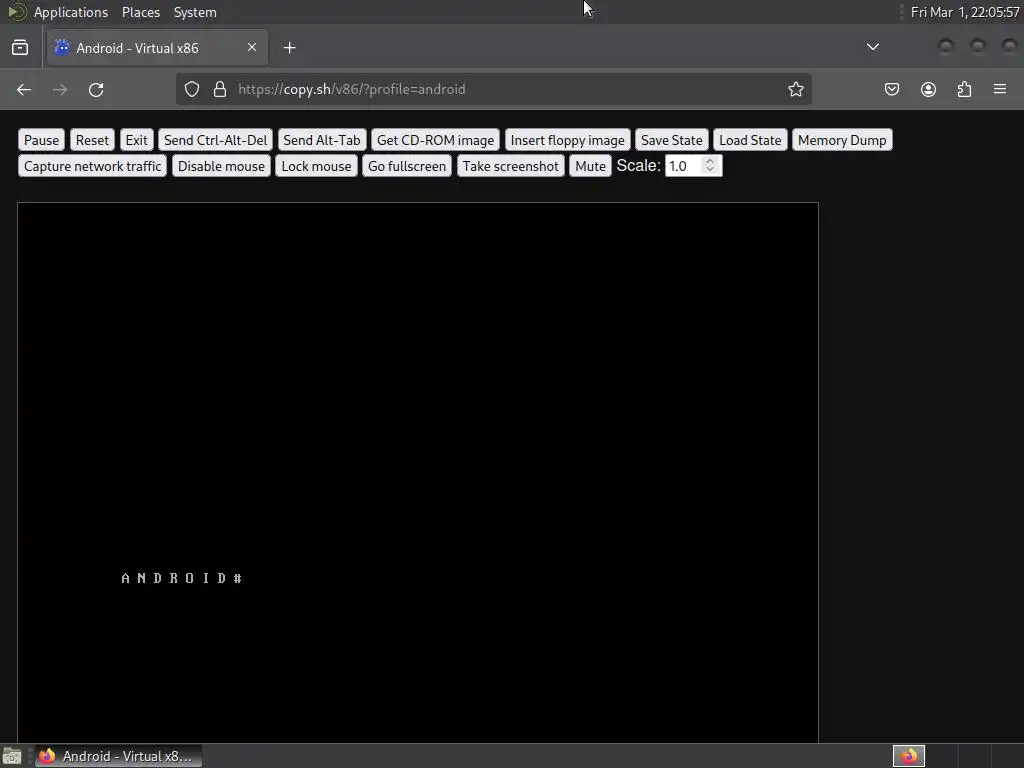Create a memory dump
Viewport: 1024px width, 768px height.
(842, 140)
